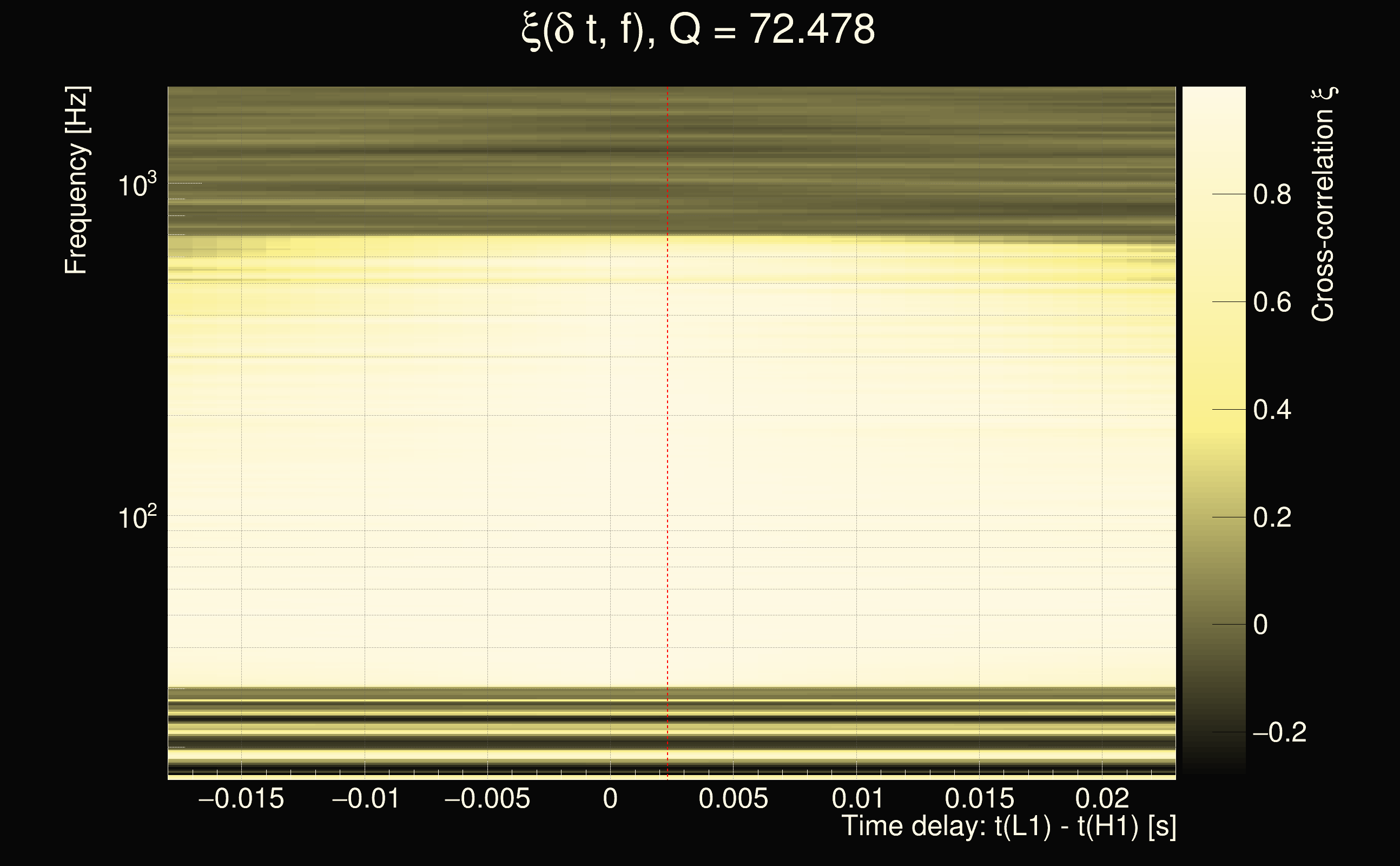The height and width of the screenshot is (866, 1400).
Task: Select the 0.4 colorbar tick label
Action: click(x=1272, y=410)
